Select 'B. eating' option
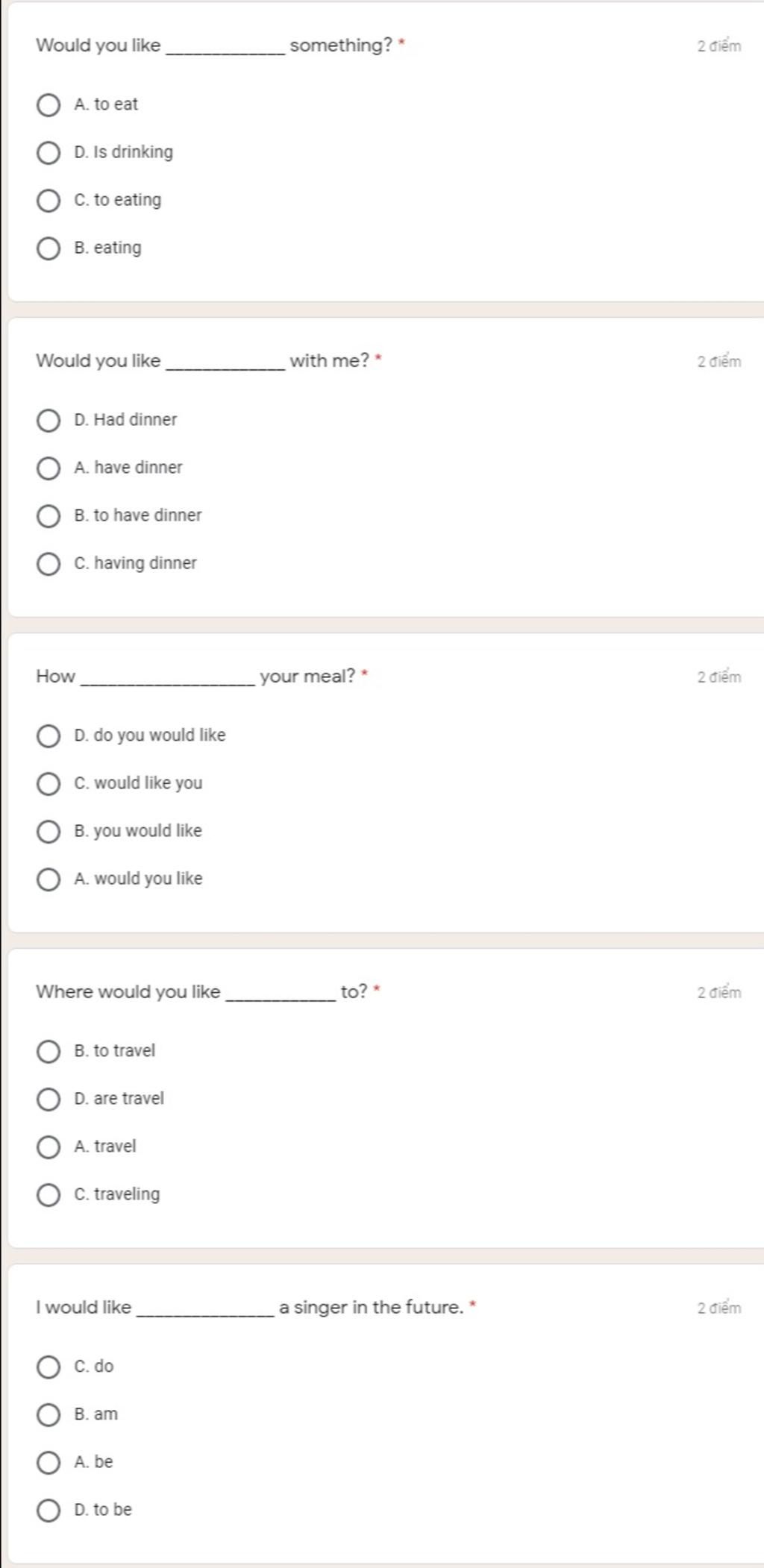This screenshot has width=764, height=1568. 48,248
